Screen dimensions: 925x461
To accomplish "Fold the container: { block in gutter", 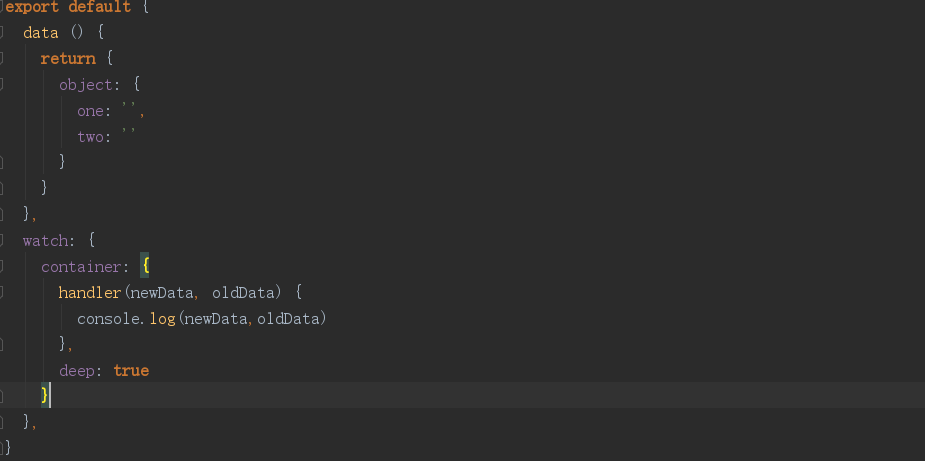I will [3, 266].
